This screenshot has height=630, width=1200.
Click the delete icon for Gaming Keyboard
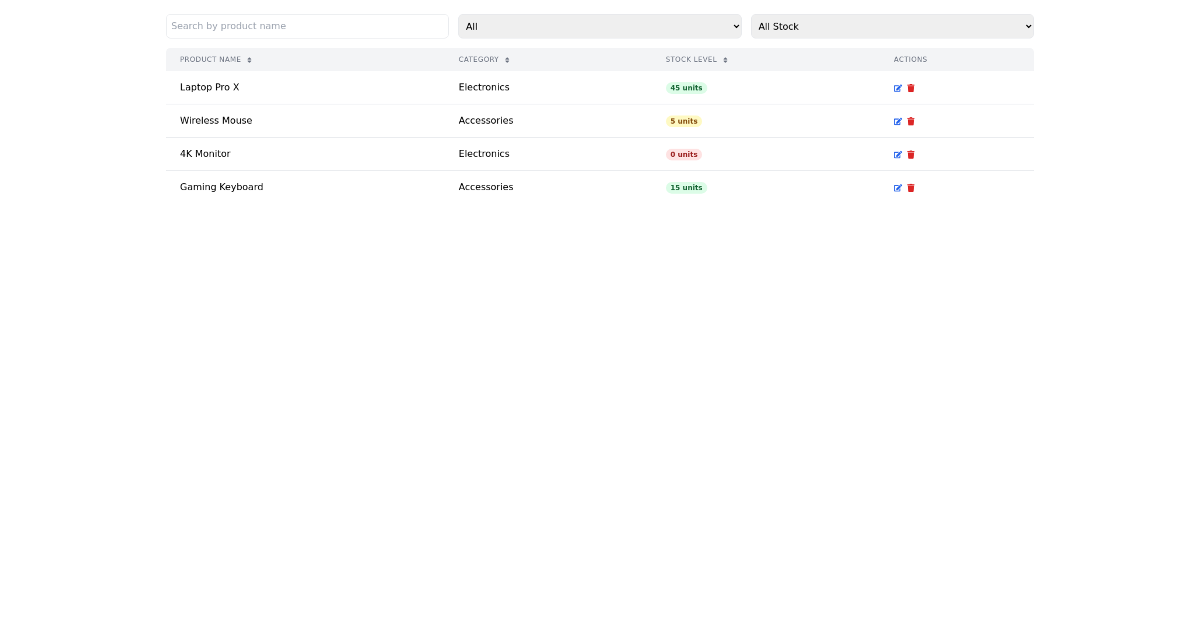(x=910, y=187)
